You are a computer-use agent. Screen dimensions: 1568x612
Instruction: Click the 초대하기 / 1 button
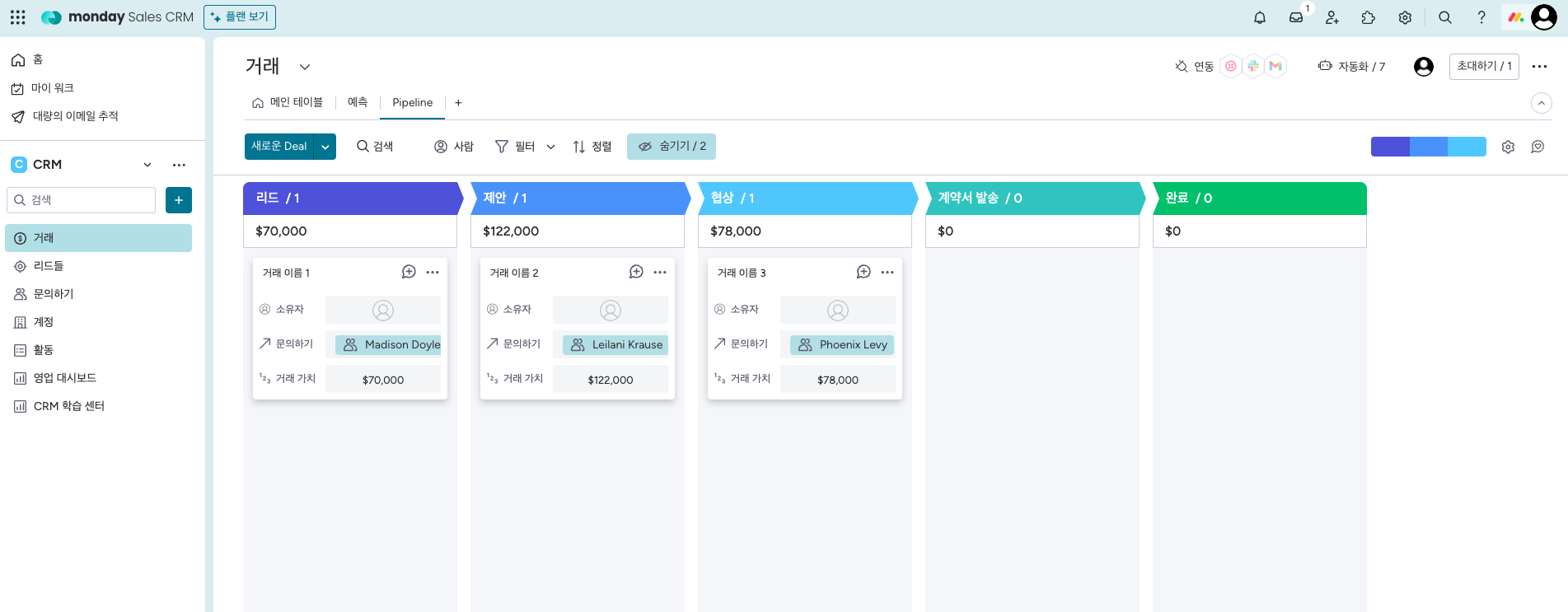click(x=1483, y=66)
